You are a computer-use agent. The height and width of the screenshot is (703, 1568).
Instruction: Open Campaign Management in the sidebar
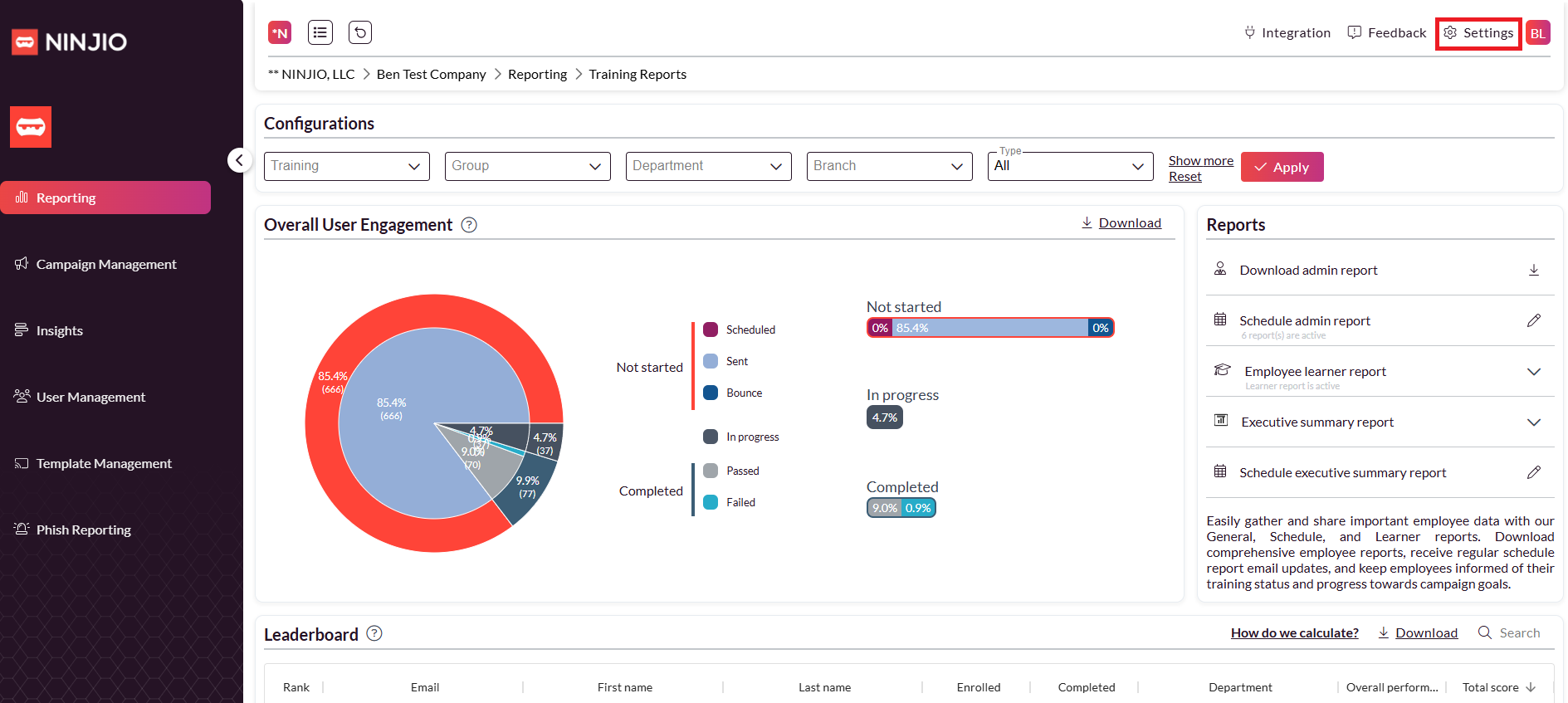point(106,264)
